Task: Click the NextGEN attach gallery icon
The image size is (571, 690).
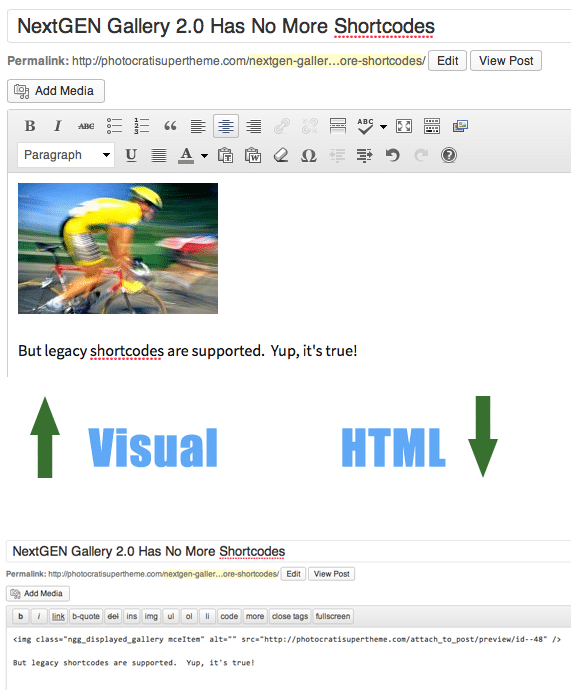Action: click(x=460, y=126)
